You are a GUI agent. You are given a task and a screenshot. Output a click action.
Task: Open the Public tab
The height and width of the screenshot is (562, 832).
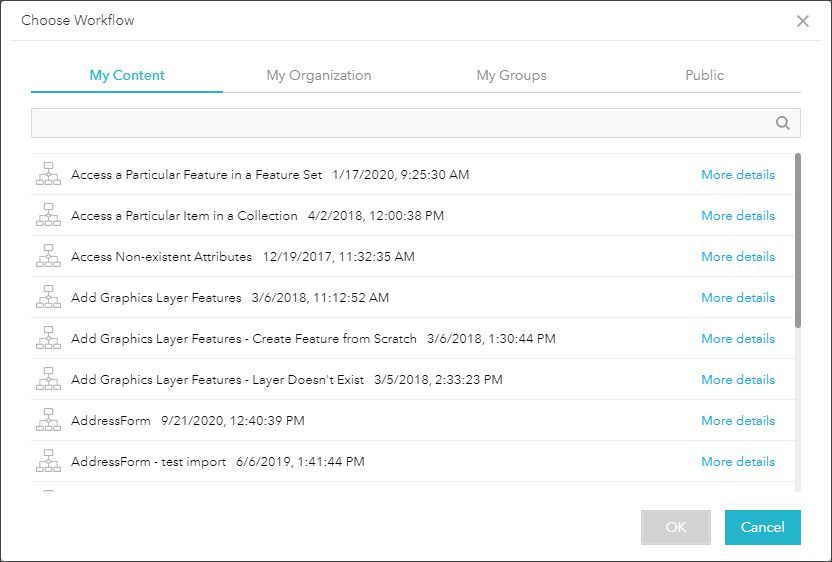click(705, 75)
